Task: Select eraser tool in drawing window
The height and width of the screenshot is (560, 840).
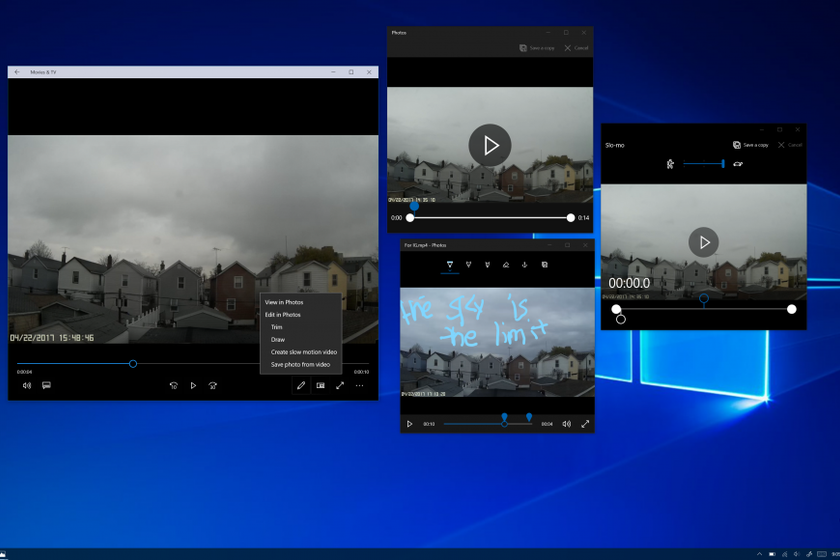Action: click(x=506, y=265)
